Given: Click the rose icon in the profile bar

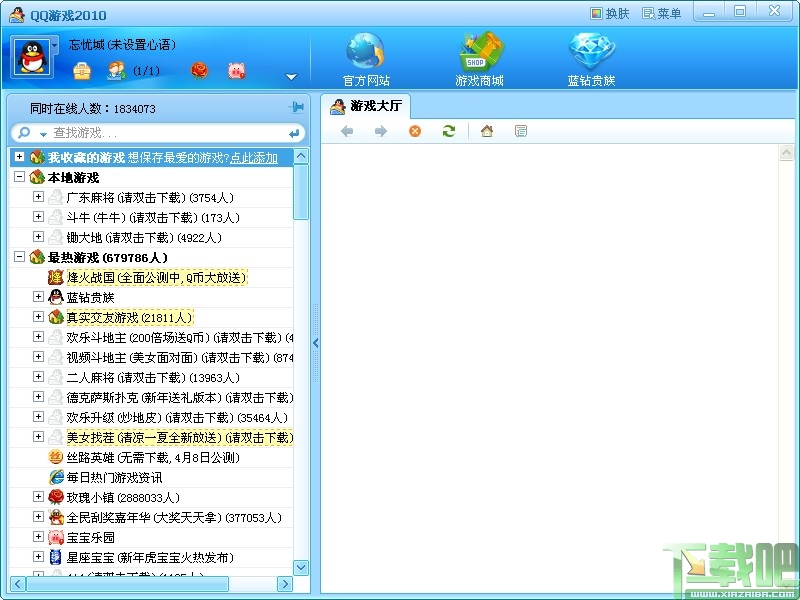Looking at the screenshot, I should coord(199,70).
